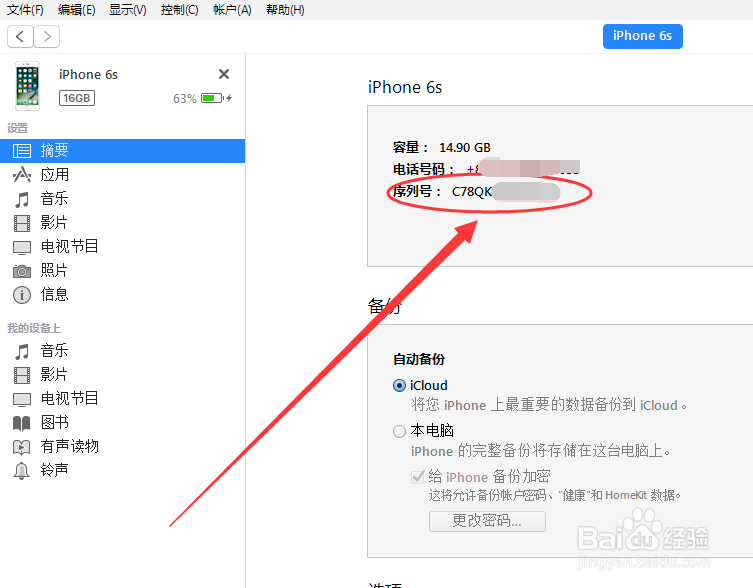753x588 pixels.
Task: Select 摘要 summary icon in settings
Action: pyautogui.click(x=22, y=151)
